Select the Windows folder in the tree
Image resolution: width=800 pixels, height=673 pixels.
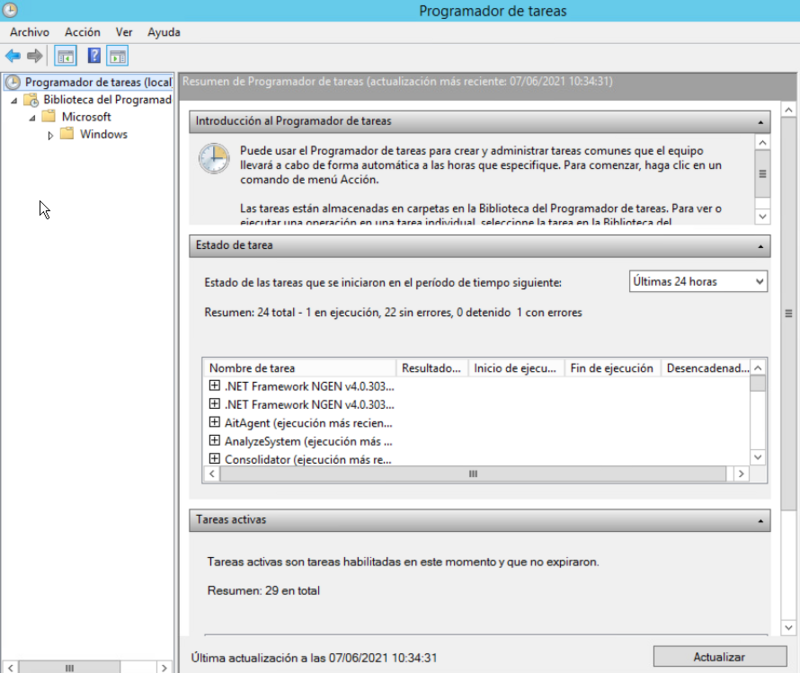coord(103,134)
